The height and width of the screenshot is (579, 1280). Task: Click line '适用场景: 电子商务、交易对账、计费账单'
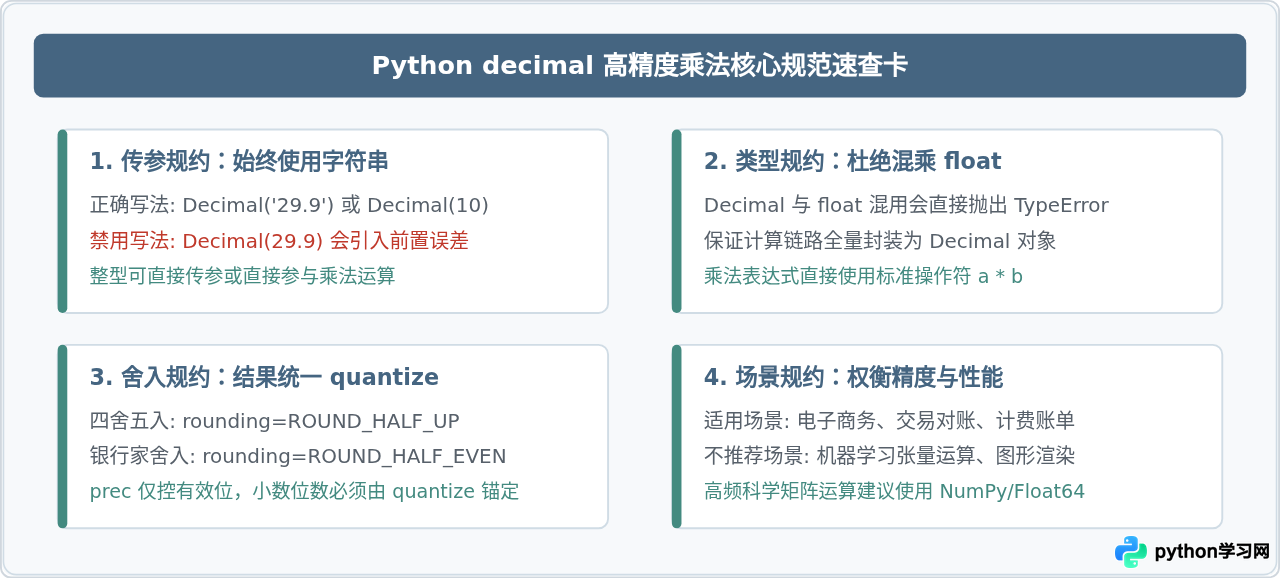889,421
